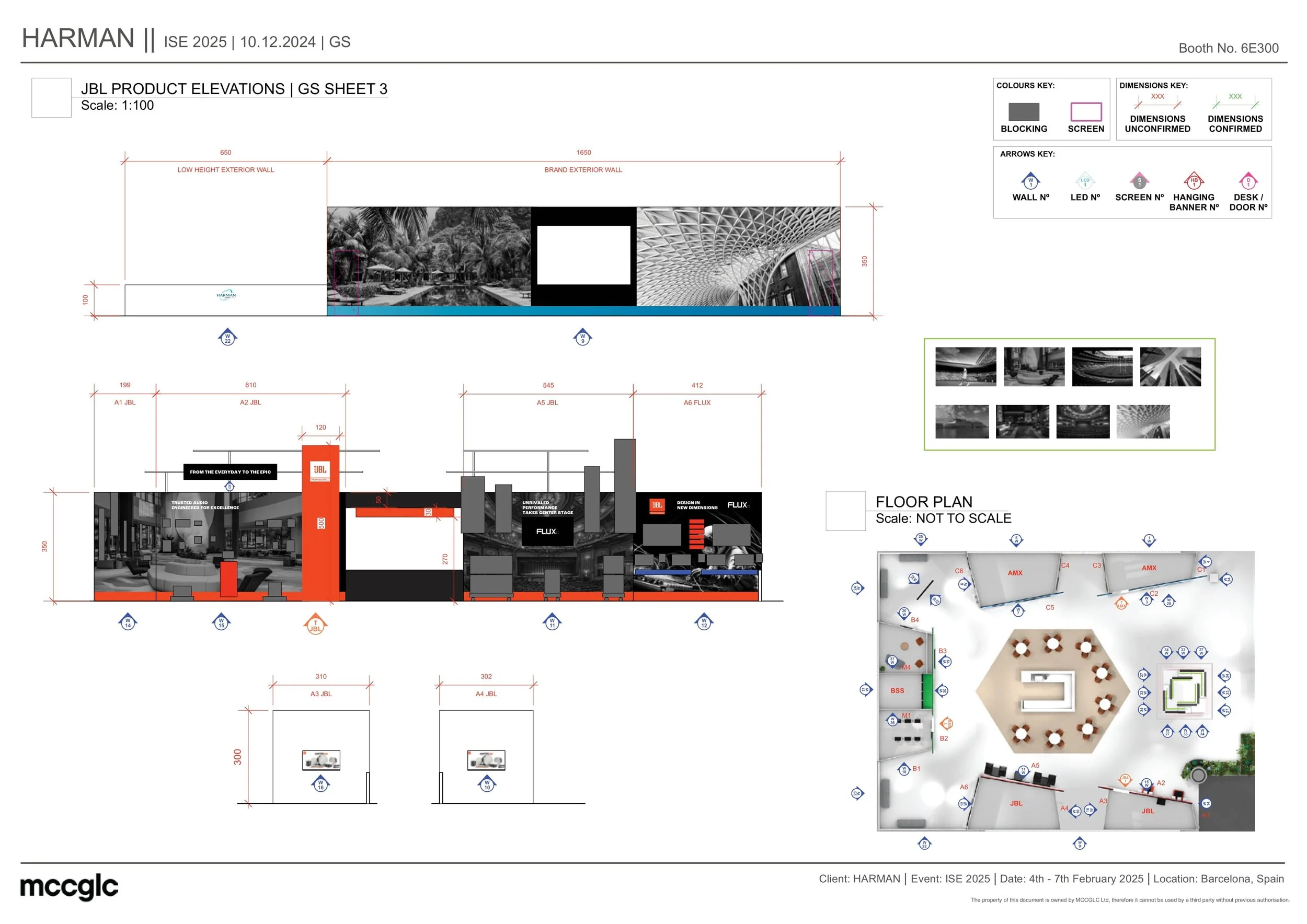Select the W6 marker beside label C6

(x=964, y=584)
